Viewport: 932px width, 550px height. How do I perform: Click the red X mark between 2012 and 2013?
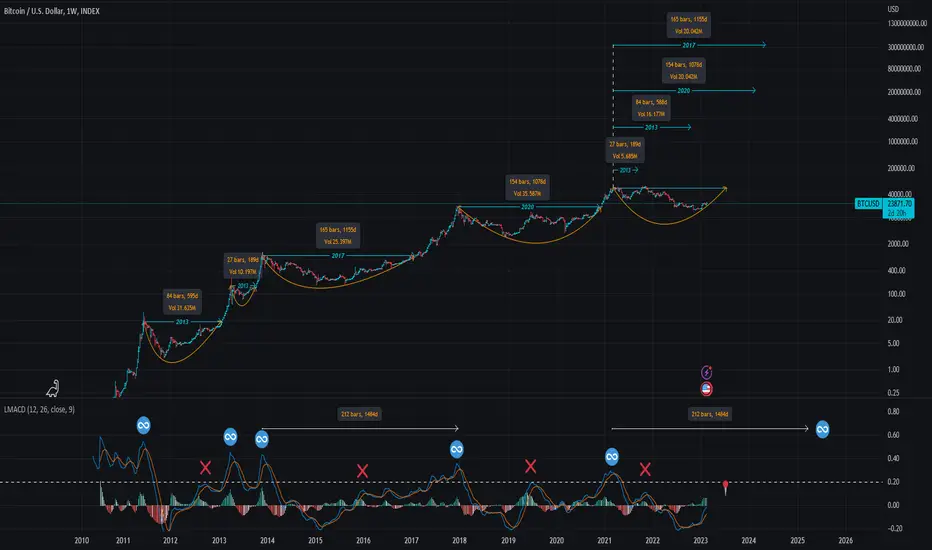(205, 467)
